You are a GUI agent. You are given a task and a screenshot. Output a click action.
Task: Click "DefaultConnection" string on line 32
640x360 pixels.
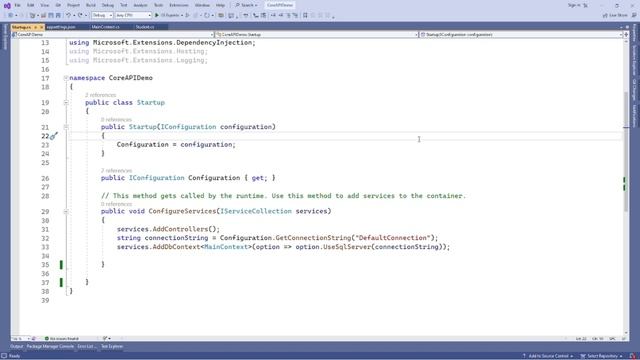(393, 238)
